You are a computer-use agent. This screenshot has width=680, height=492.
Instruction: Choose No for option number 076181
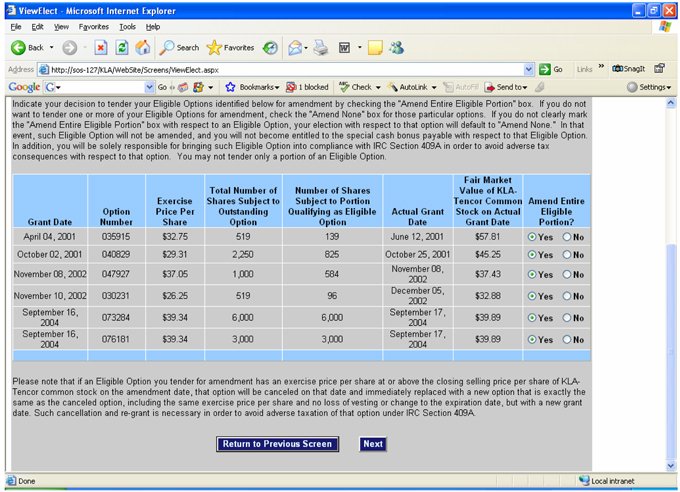[568, 340]
